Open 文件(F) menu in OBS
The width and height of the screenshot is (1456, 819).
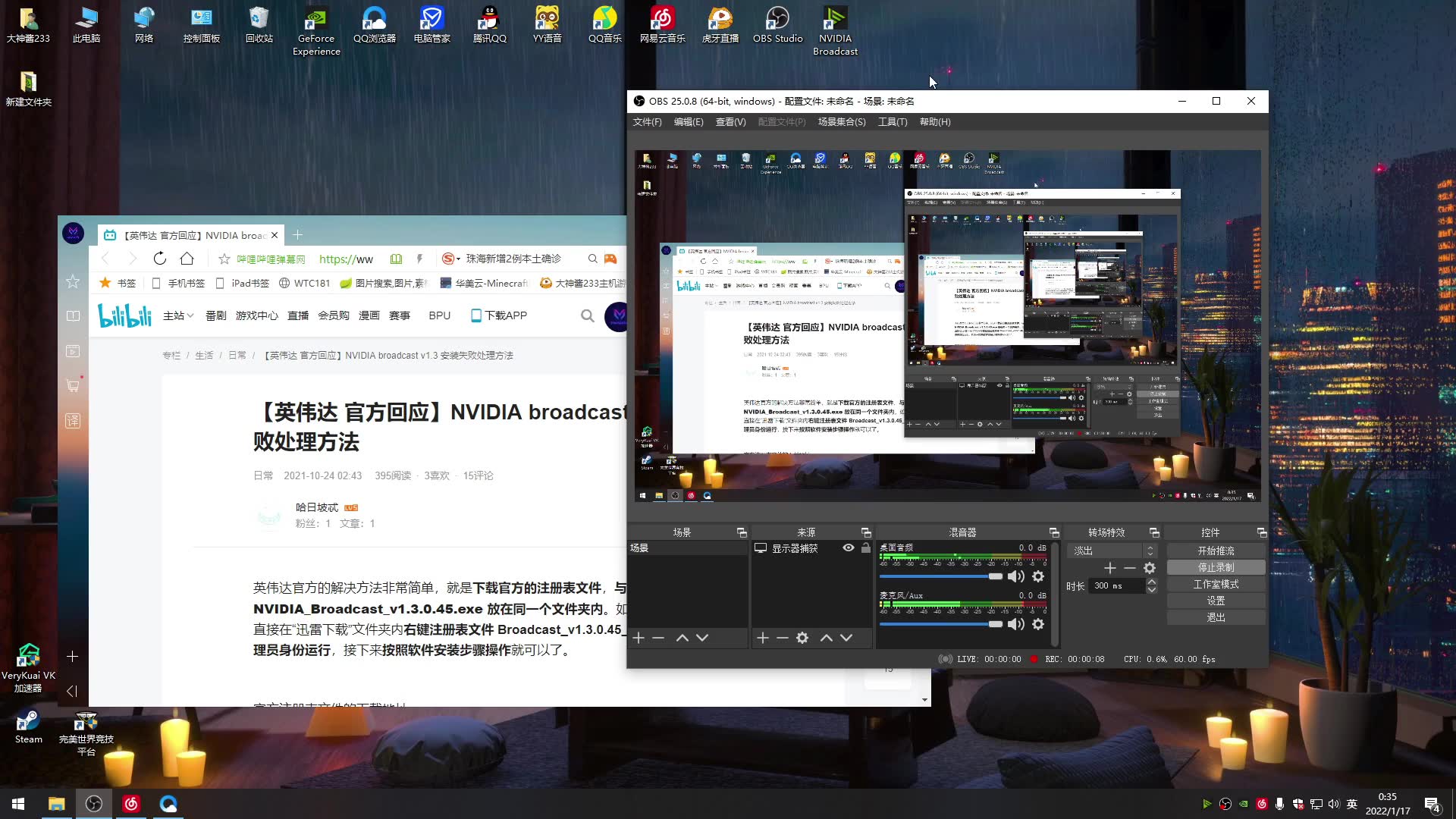(647, 122)
